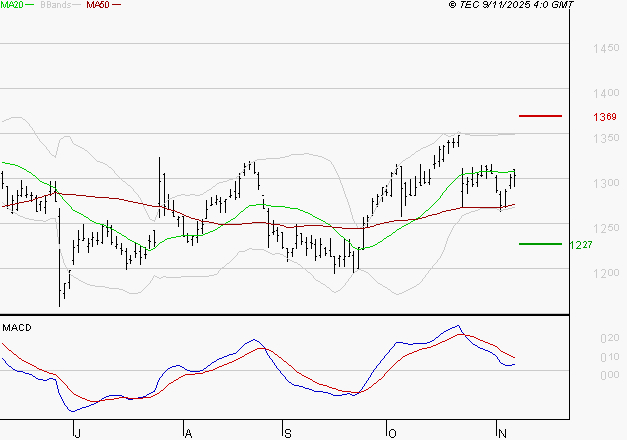Click the TEC copyright timestamp text
Image resolution: width=627 pixels, height=440 pixels.
[511, 5]
